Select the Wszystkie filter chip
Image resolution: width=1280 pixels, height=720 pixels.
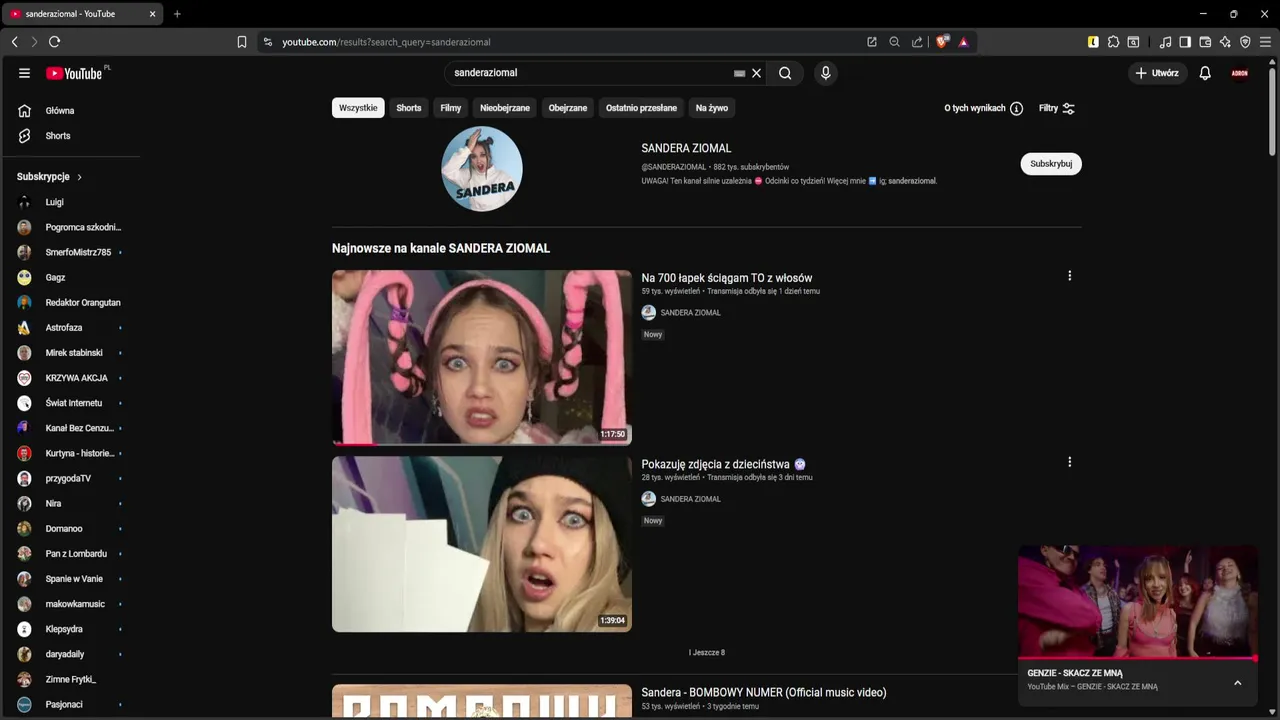358,108
